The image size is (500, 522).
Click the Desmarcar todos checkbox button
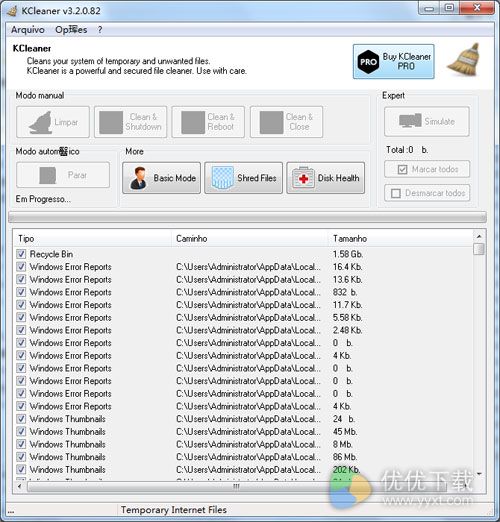tap(427, 193)
